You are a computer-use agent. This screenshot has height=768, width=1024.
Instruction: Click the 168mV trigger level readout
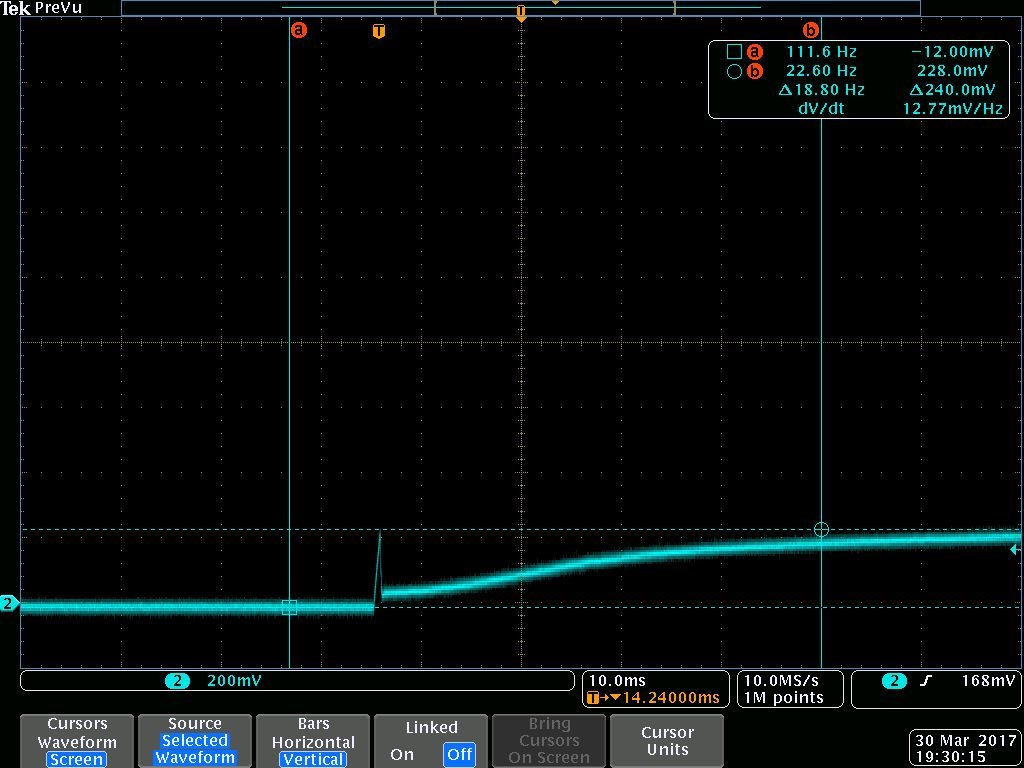tap(988, 681)
